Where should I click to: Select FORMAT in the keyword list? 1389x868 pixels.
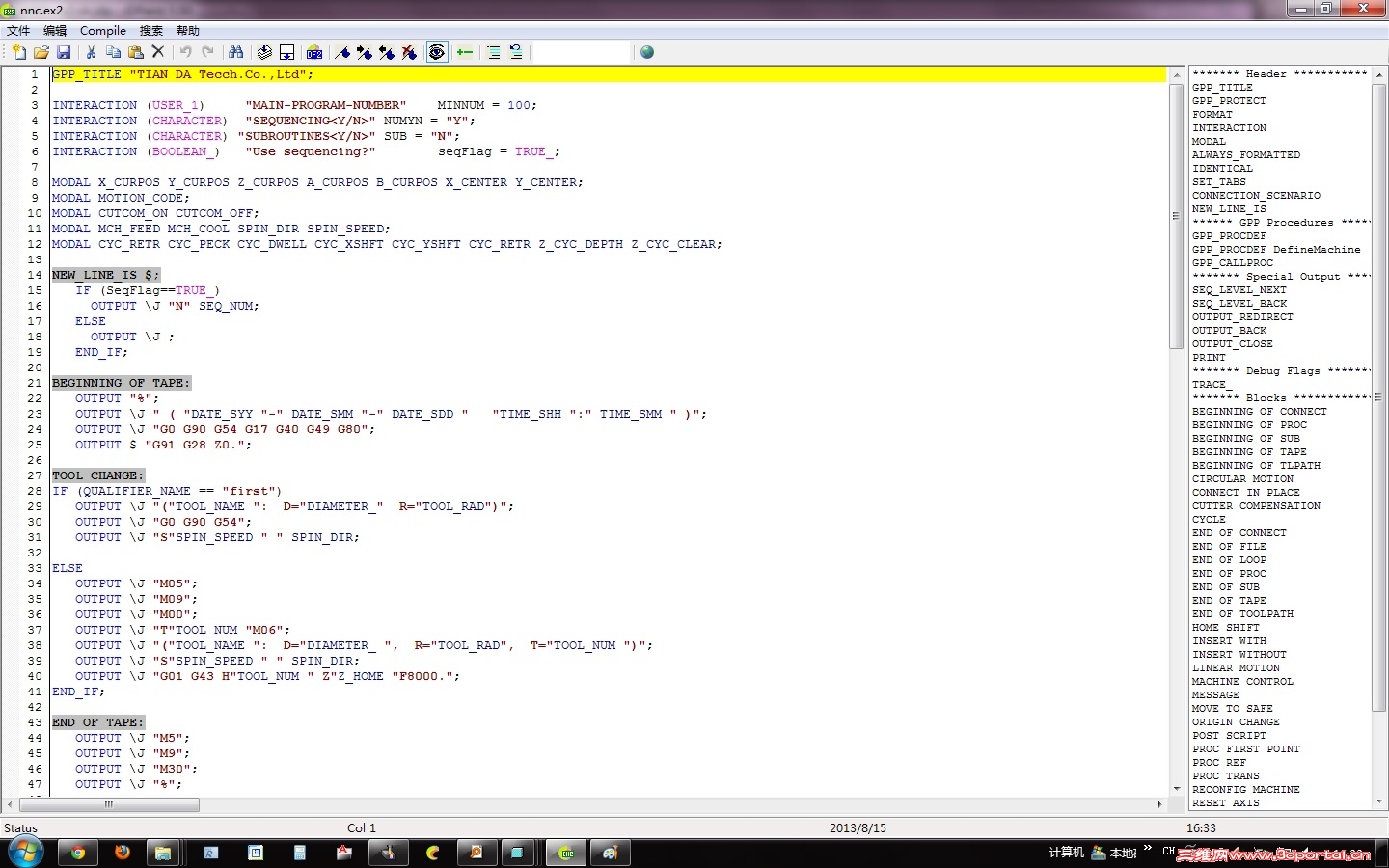pos(1212,114)
